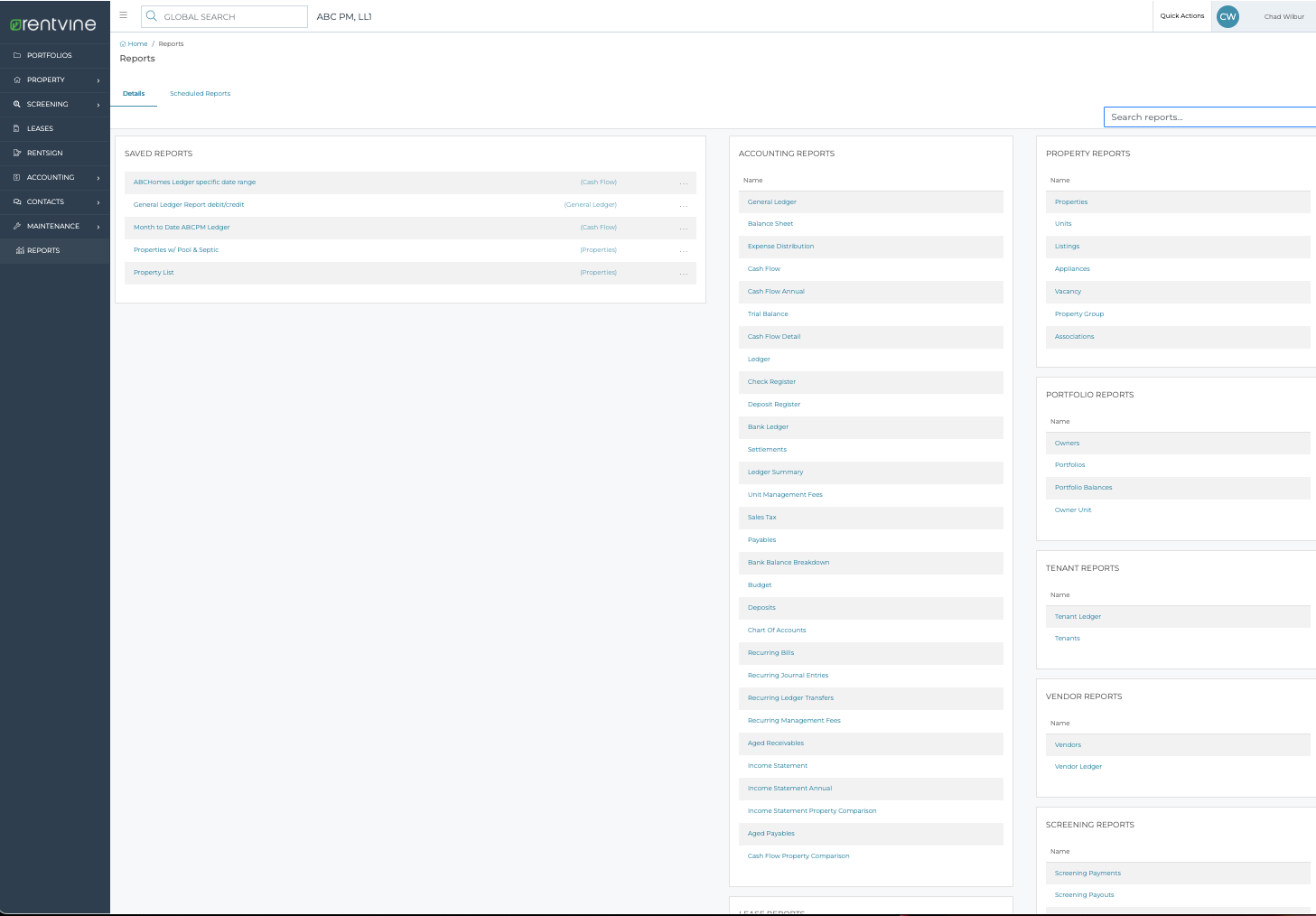Open the Screening Payouts report
Screen dimensions: 1316x916
point(1084,894)
